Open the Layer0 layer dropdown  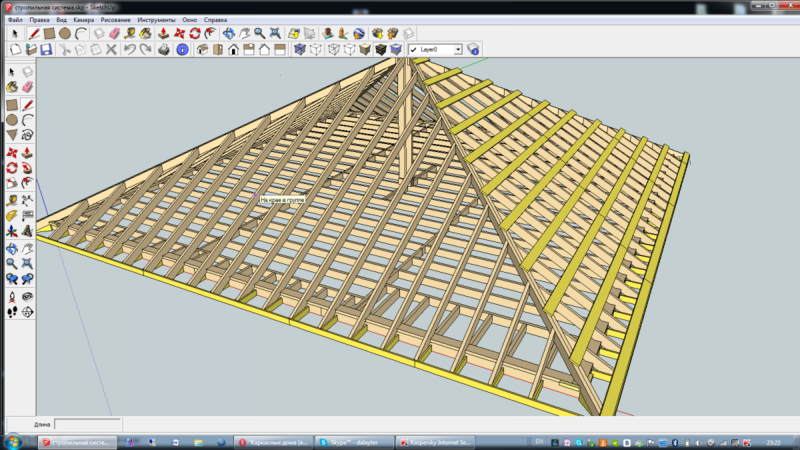pos(458,49)
